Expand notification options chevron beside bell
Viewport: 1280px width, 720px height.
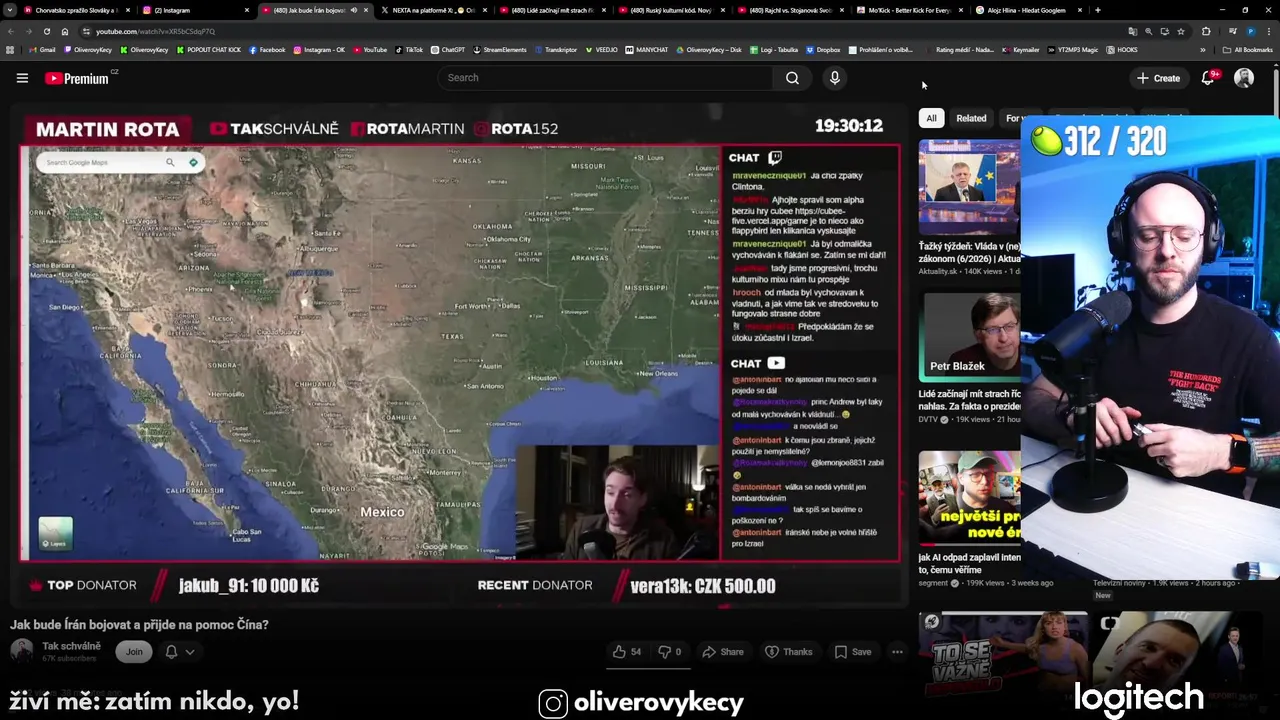tap(189, 652)
